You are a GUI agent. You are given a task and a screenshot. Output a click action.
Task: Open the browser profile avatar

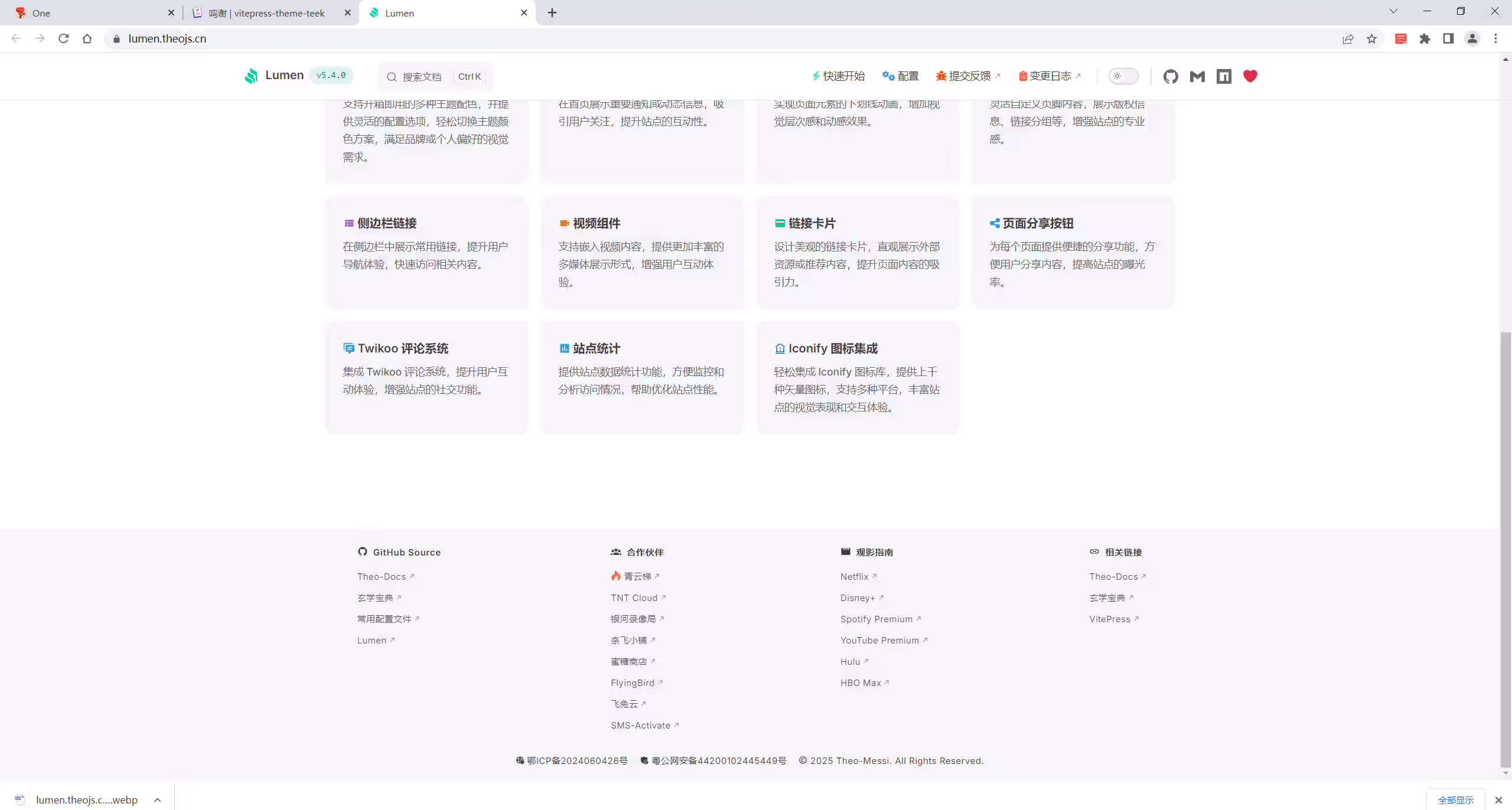click(1472, 39)
